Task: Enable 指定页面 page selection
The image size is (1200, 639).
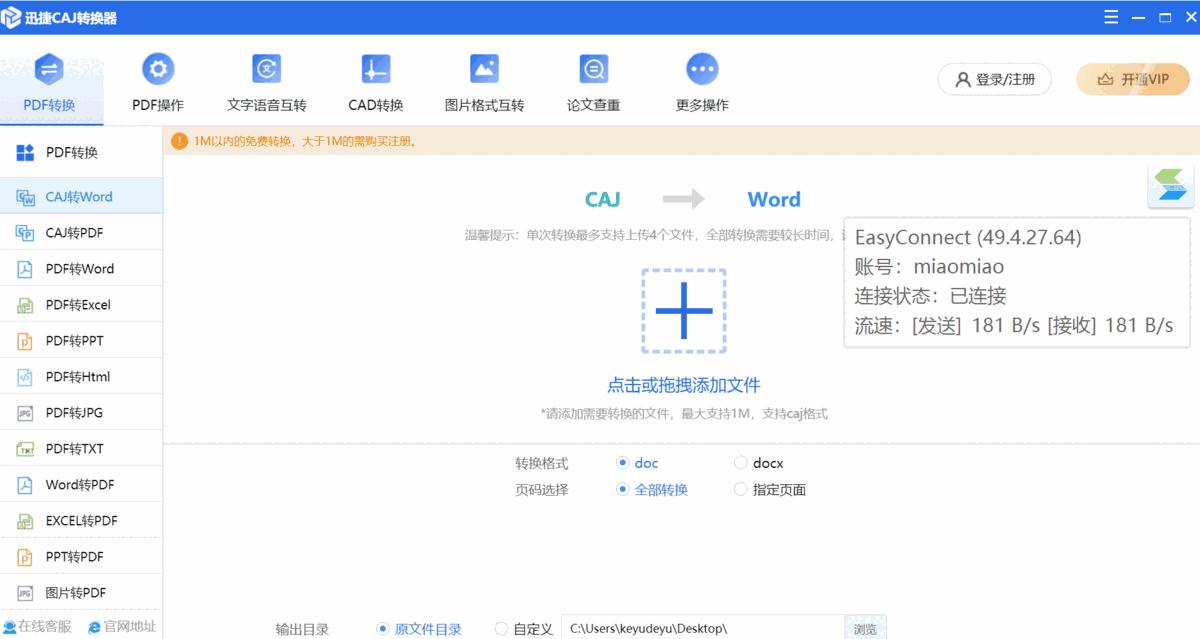Action: [740, 490]
